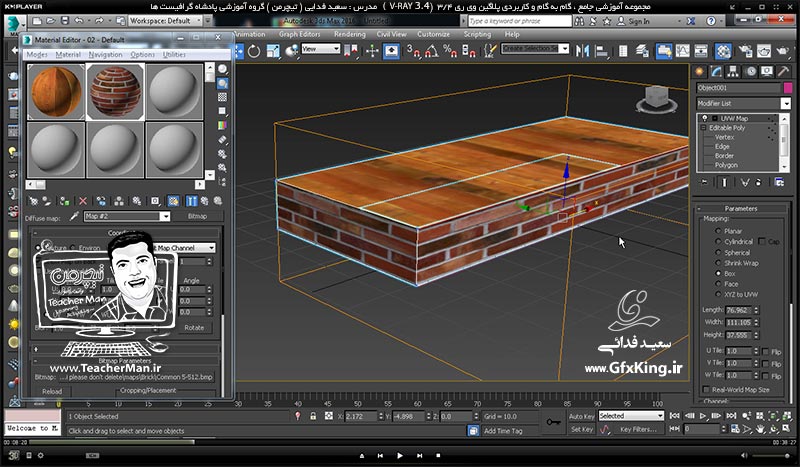Open the Align tool
Screen dimensions: 800x467
pos(602,51)
